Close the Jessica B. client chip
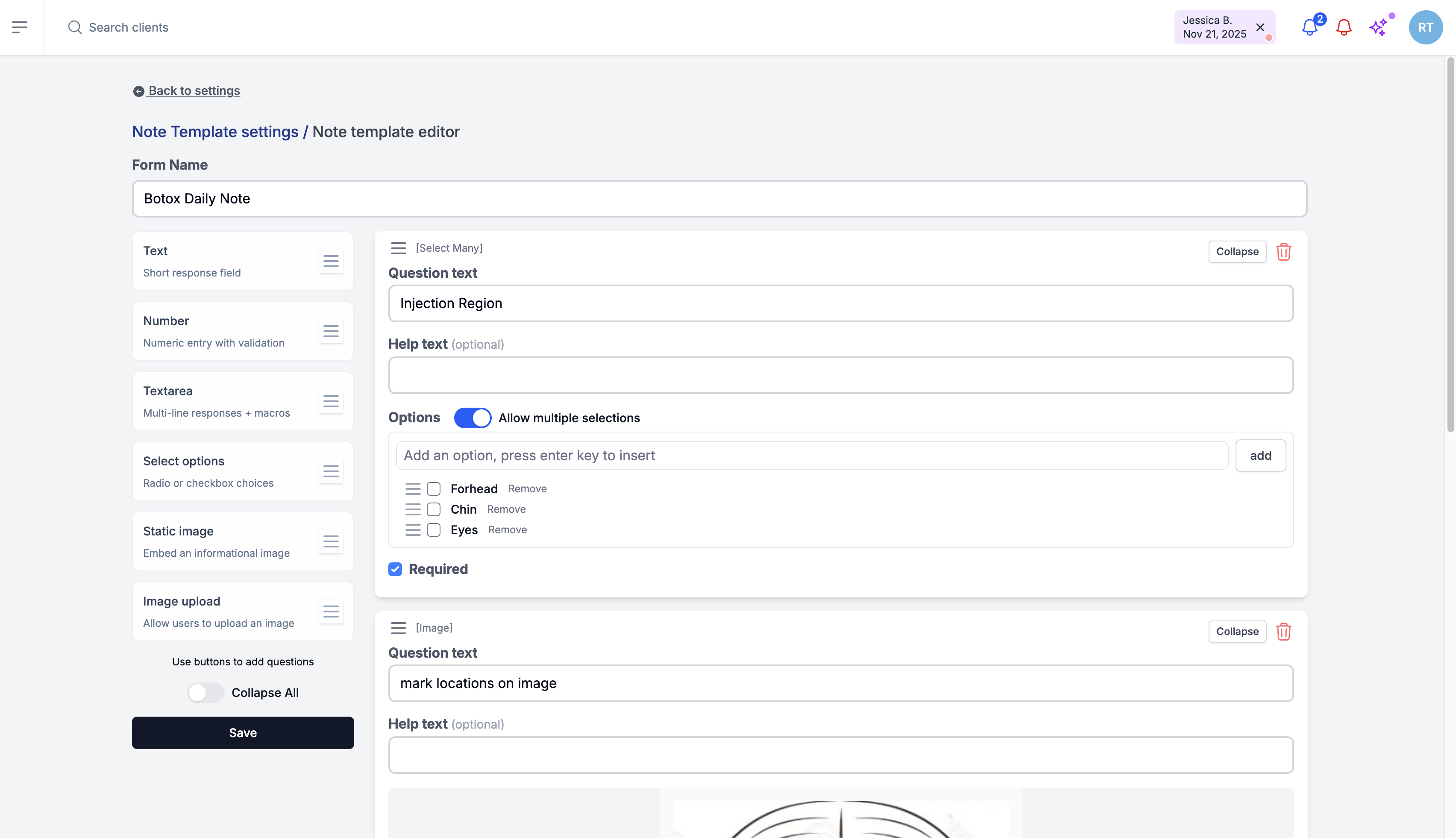 pyautogui.click(x=1260, y=27)
